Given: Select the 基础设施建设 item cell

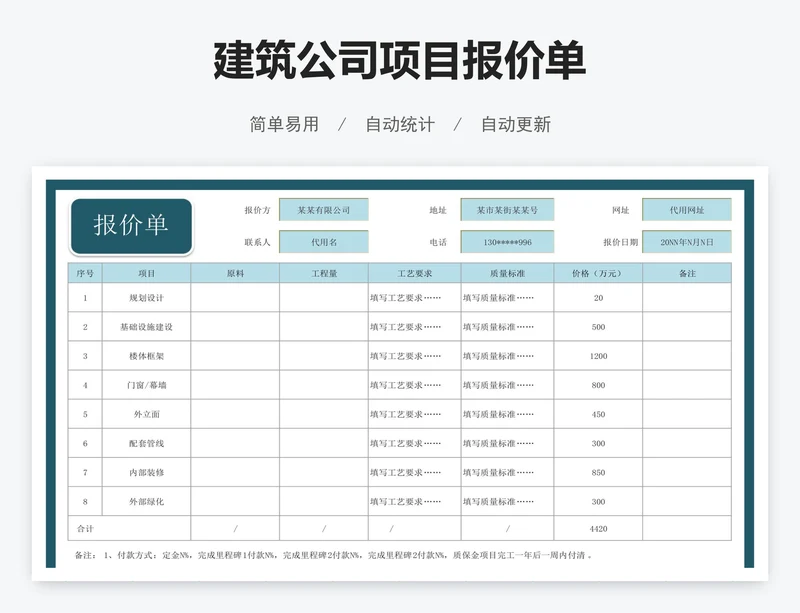Looking at the screenshot, I should (146, 327).
